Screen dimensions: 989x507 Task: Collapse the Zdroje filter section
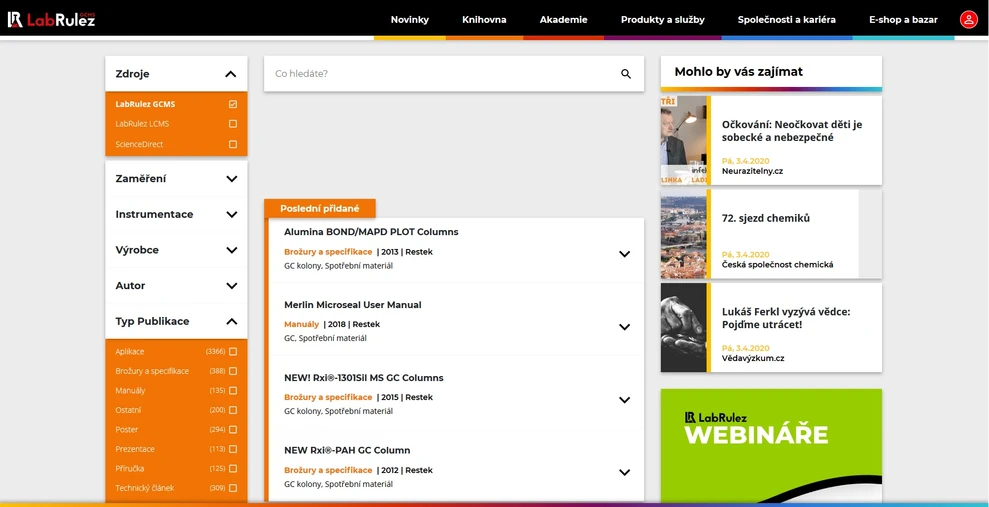(230, 74)
